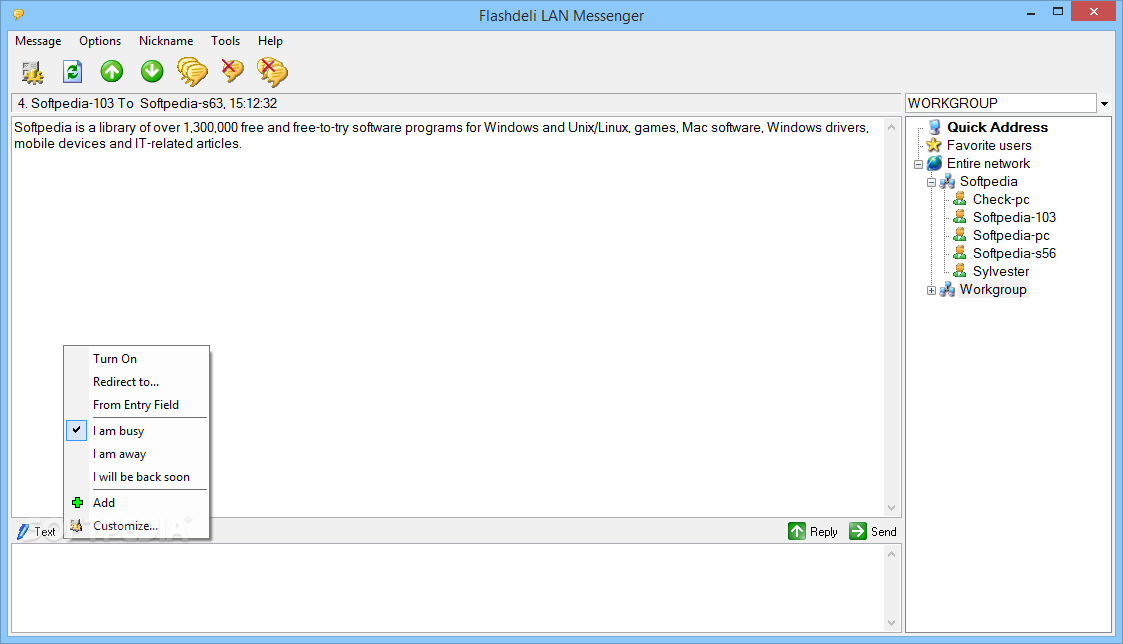Click the settings gear toolbar icon
Screen dimensions: 1123x644
pos(32,72)
